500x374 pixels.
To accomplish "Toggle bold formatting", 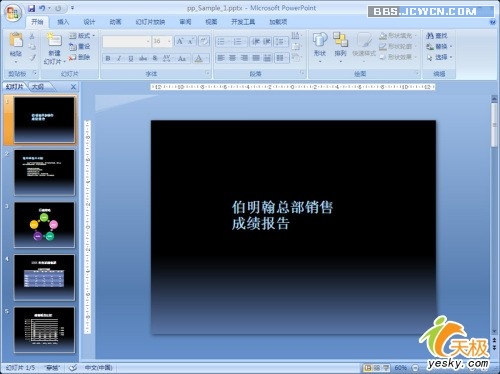I will [108, 58].
